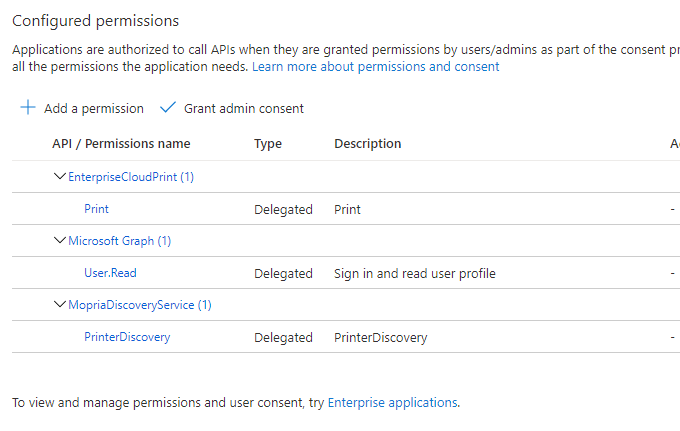Collapse the Microsoft Graph group chevron
The height and width of the screenshot is (431, 680).
coord(60,241)
